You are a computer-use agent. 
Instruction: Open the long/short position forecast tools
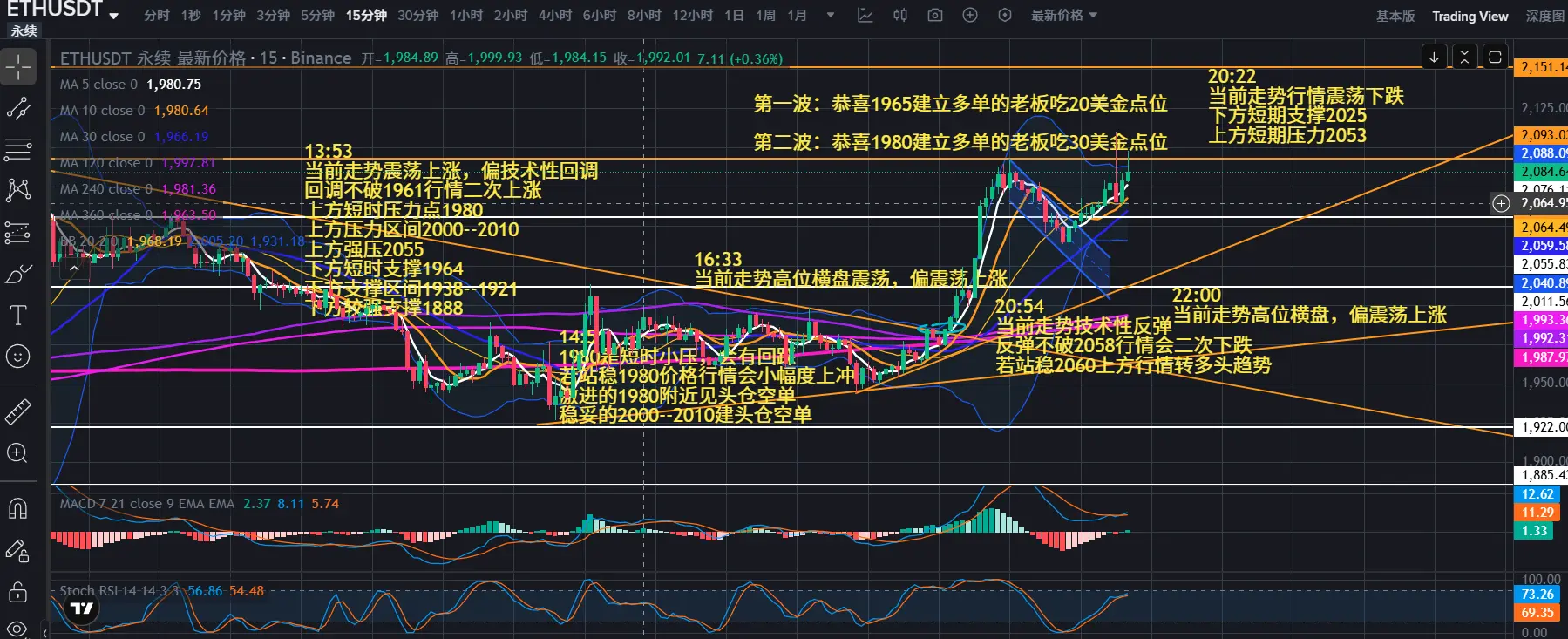click(x=18, y=232)
